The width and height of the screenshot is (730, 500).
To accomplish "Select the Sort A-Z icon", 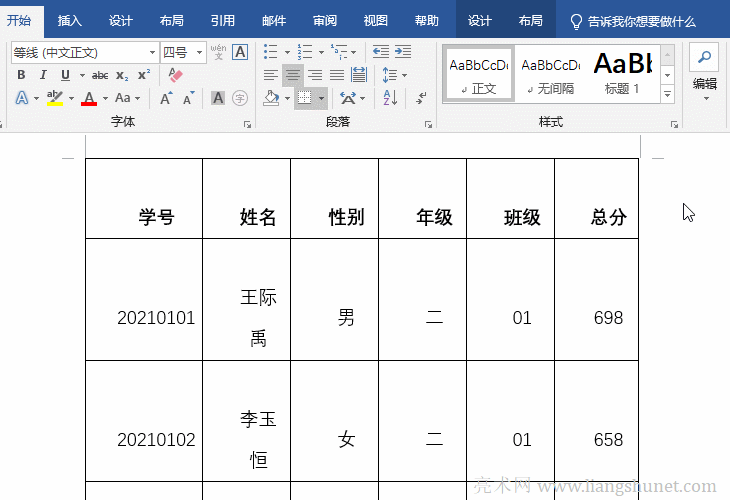I will tap(390, 98).
